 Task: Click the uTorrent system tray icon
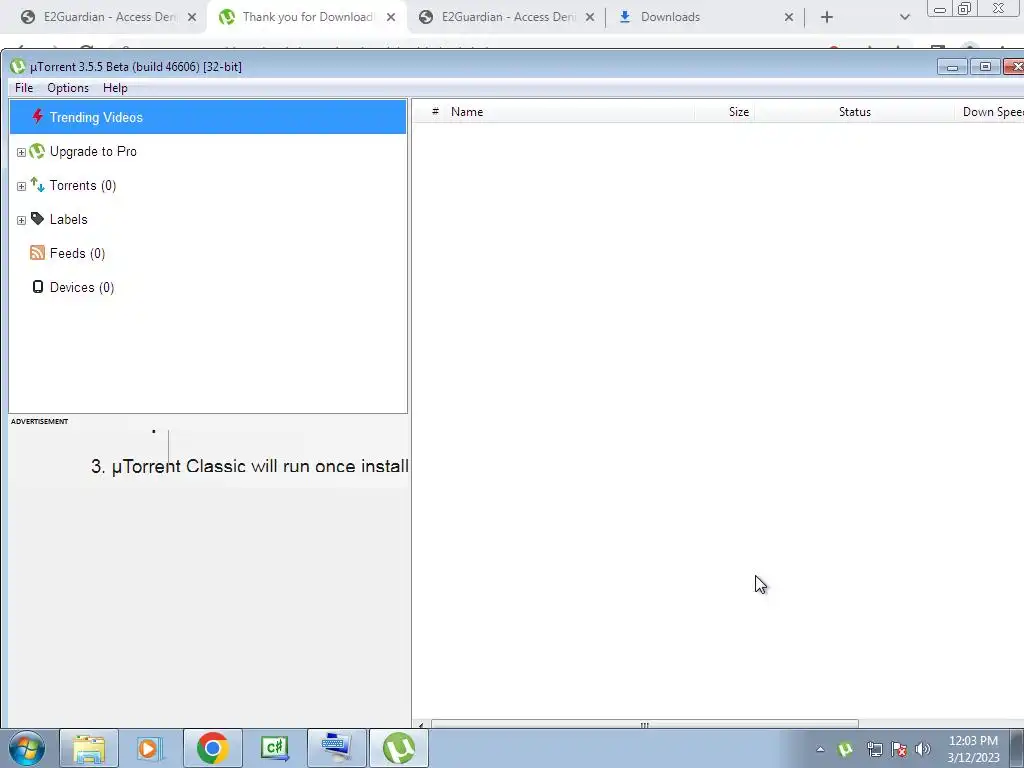click(x=845, y=749)
